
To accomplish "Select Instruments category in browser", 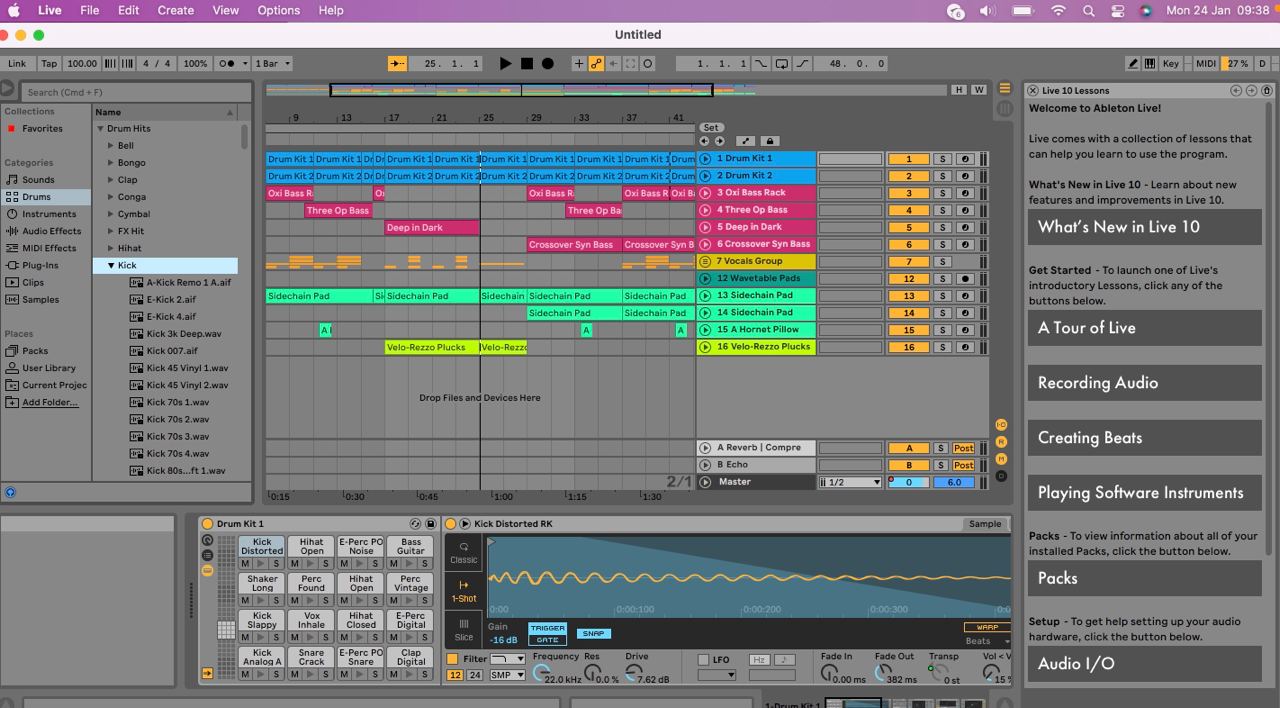I will tap(49, 214).
